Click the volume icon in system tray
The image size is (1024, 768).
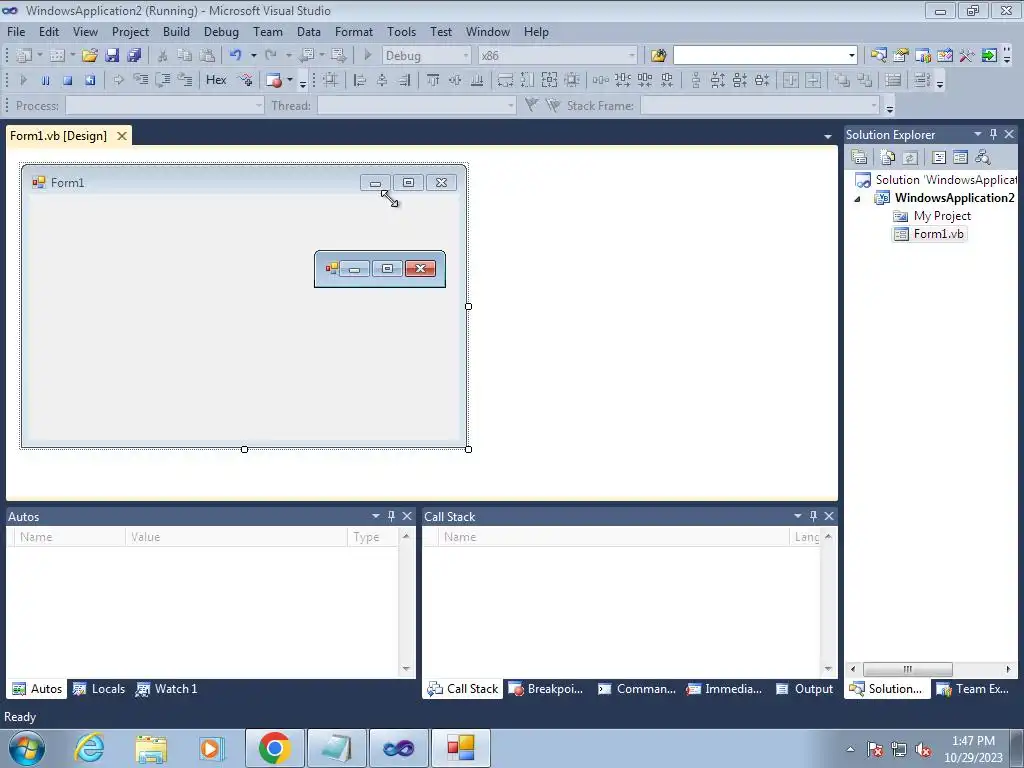(923, 749)
